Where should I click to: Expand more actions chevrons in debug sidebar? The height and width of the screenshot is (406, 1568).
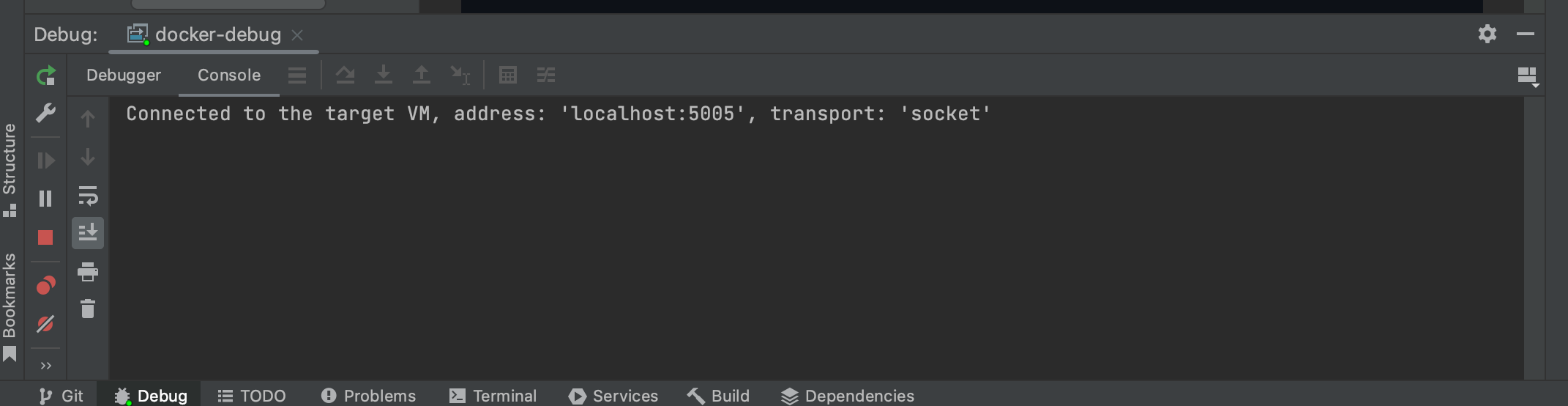46,366
